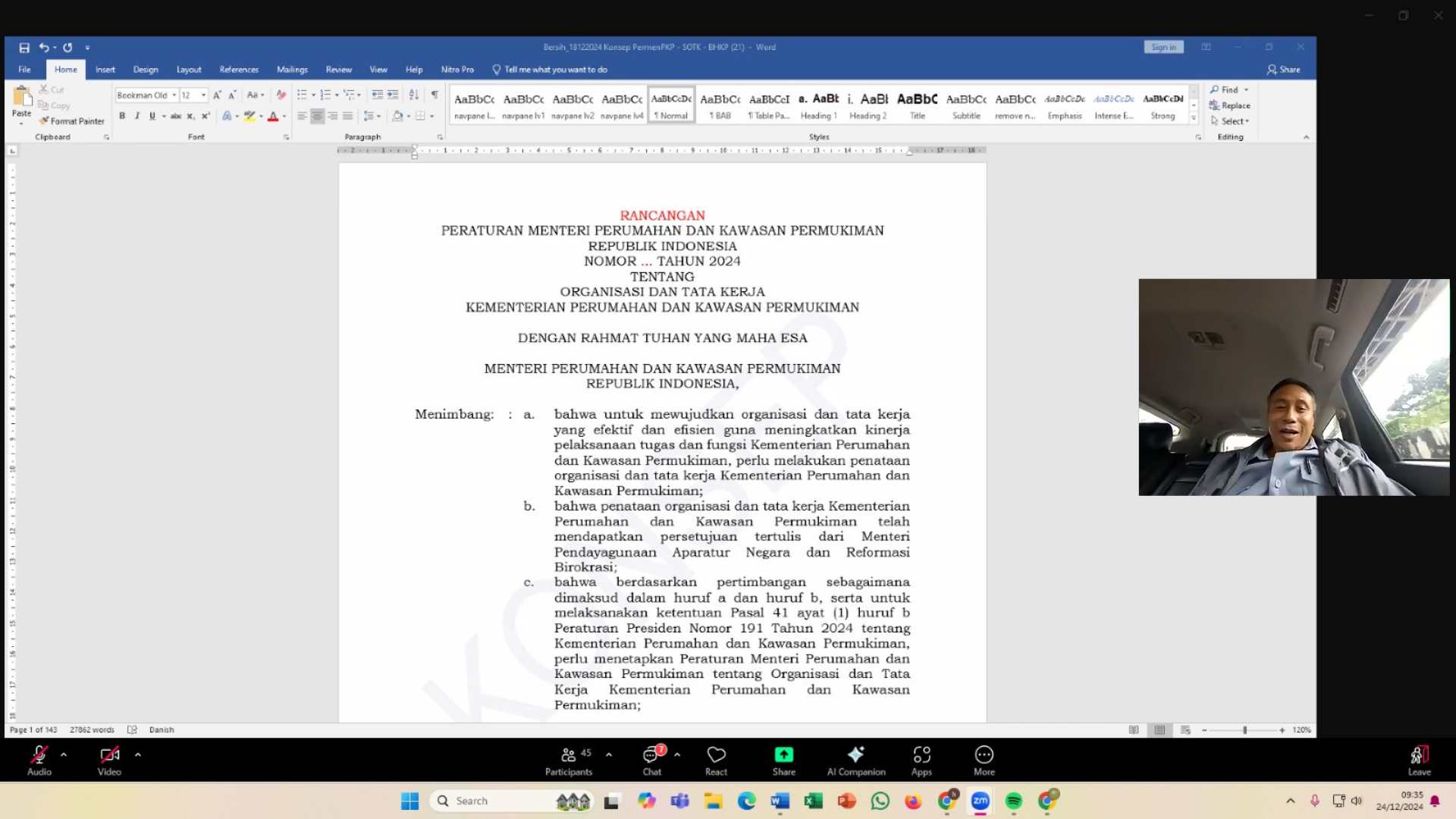Image resolution: width=1456 pixels, height=819 pixels.
Task: Open Zoom React icon
Action: pyautogui.click(x=716, y=761)
